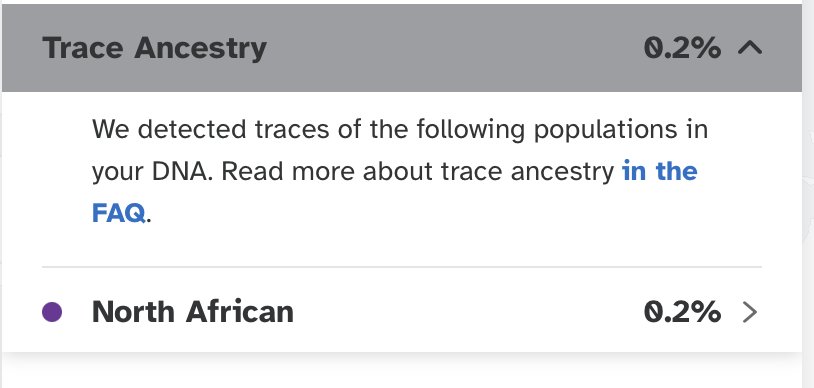The image size is (814, 388).
Task: Click the 'Read more about trace ancestry' sentence
Action: point(418,171)
